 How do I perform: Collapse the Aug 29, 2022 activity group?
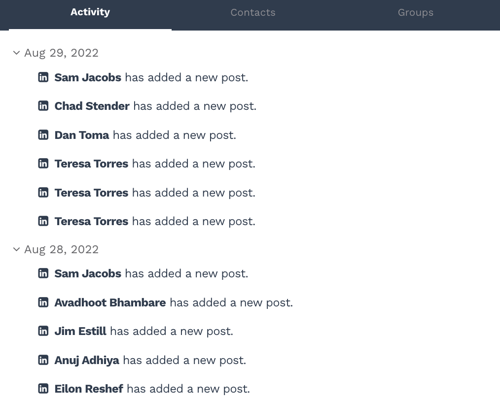[16, 53]
